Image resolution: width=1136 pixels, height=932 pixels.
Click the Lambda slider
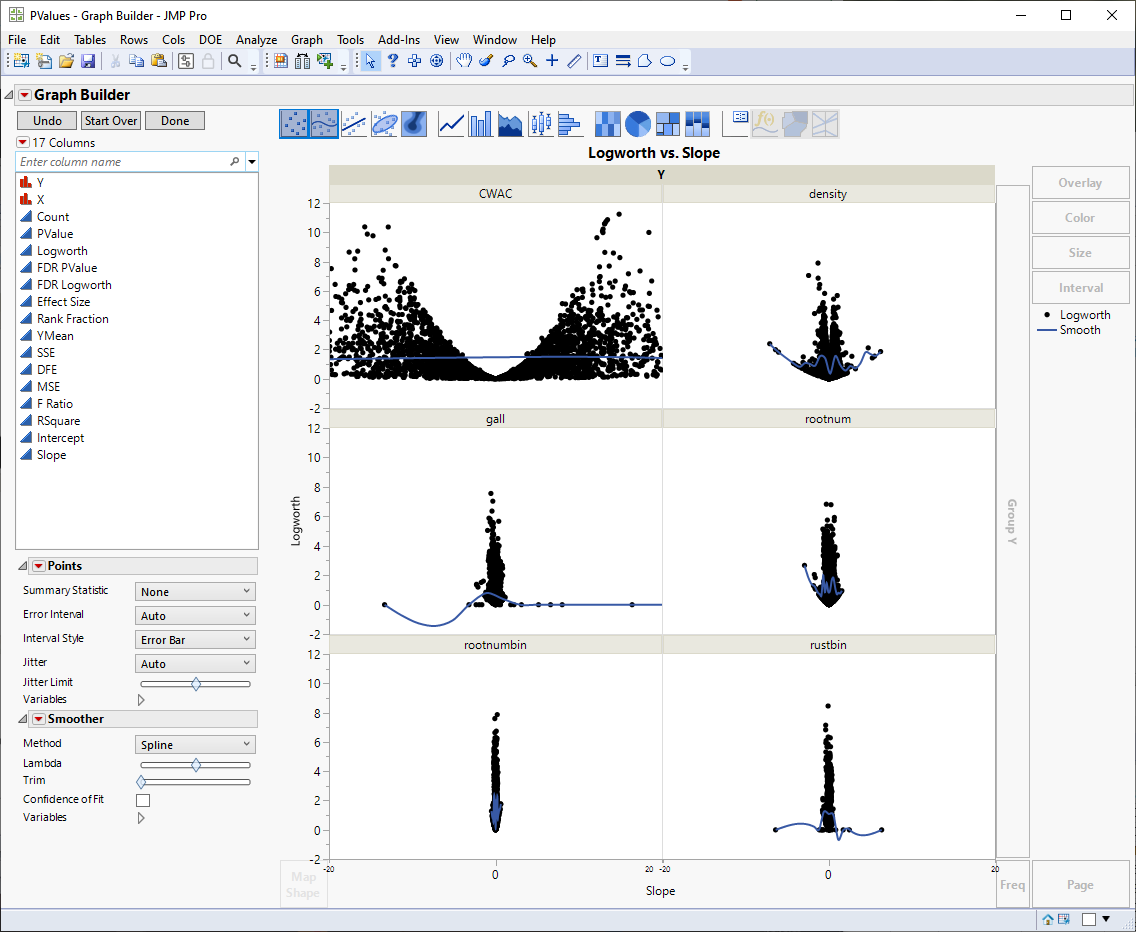pos(195,765)
